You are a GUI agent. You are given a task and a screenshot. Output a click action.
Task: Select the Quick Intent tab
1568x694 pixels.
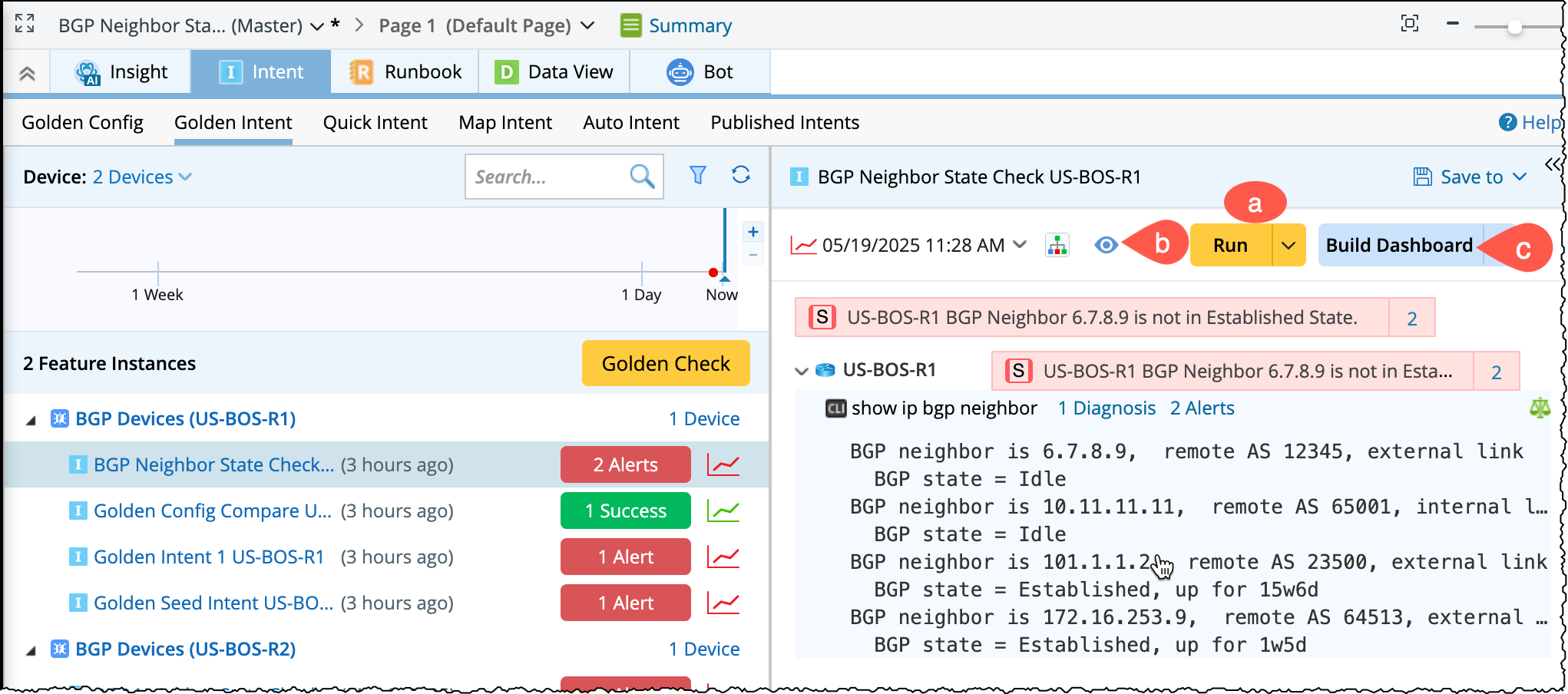[375, 123]
